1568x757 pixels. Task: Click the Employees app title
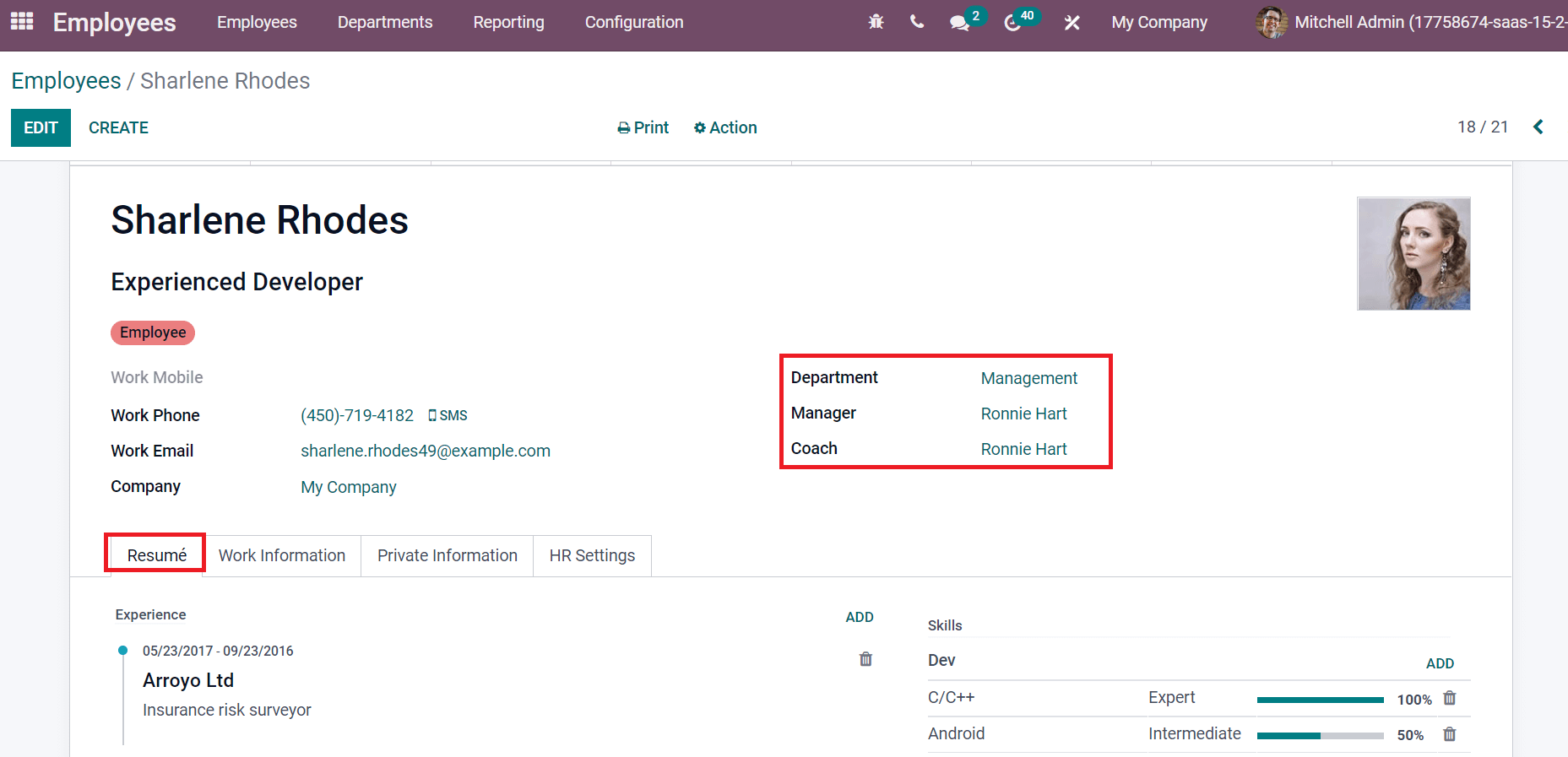coord(115,23)
